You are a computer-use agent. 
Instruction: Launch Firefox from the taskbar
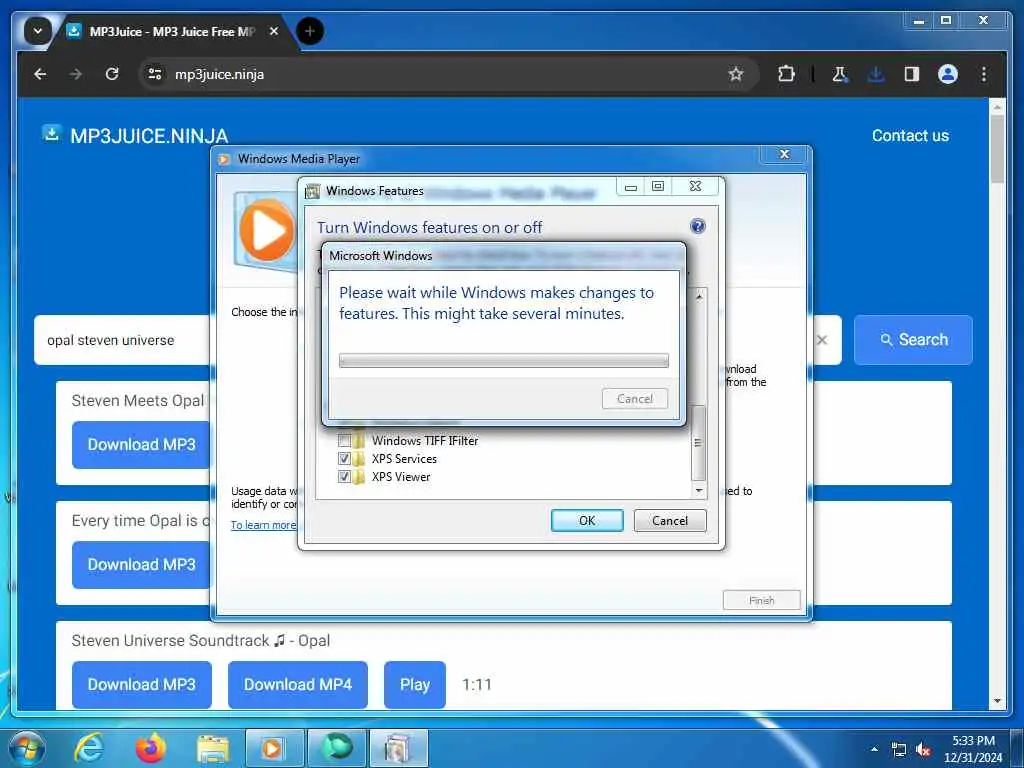pyautogui.click(x=150, y=748)
